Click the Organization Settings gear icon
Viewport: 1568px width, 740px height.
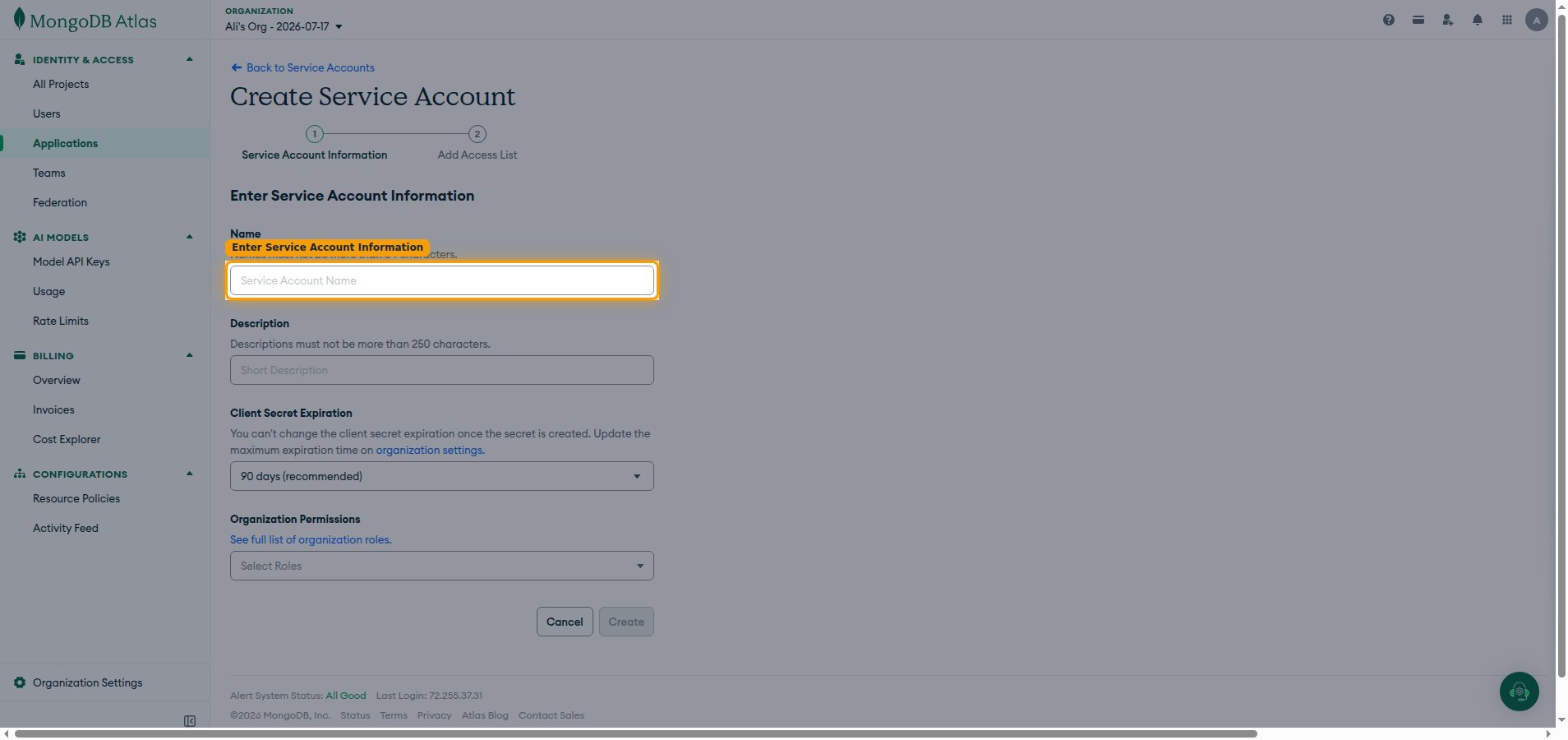coord(20,682)
